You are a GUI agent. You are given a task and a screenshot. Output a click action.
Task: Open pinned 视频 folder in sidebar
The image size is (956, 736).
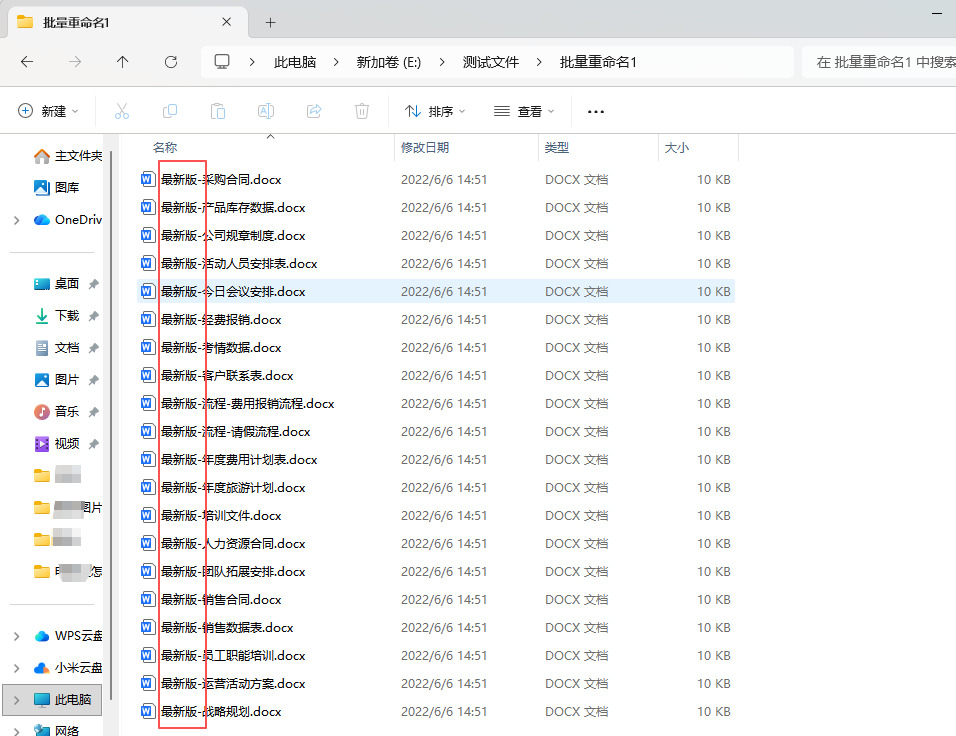56,443
